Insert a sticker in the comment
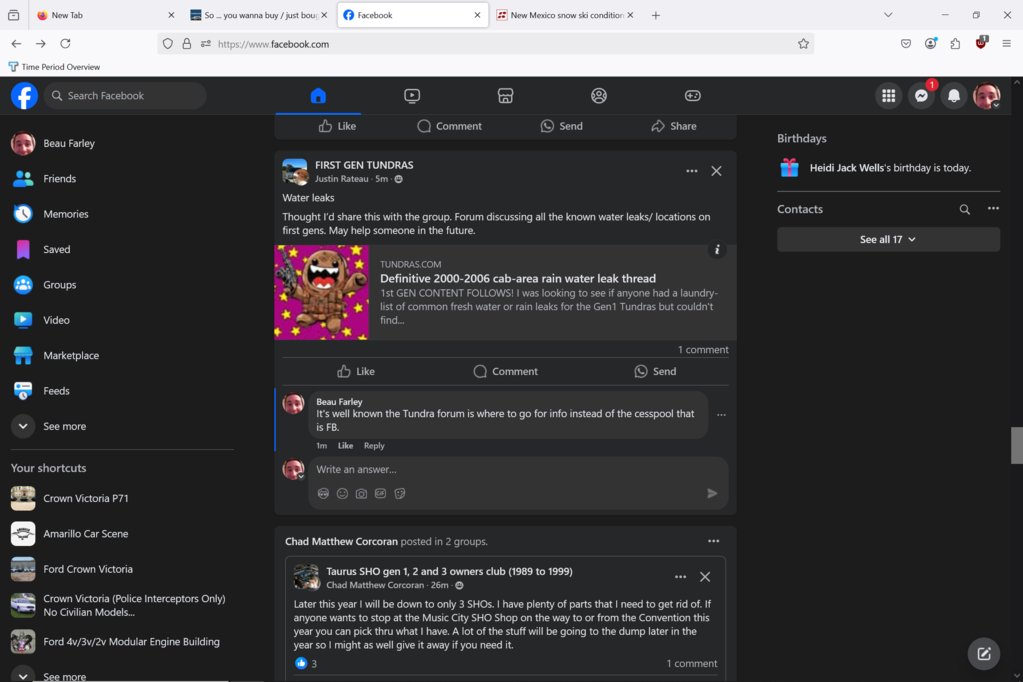1023x682 pixels. (x=400, y=493)
